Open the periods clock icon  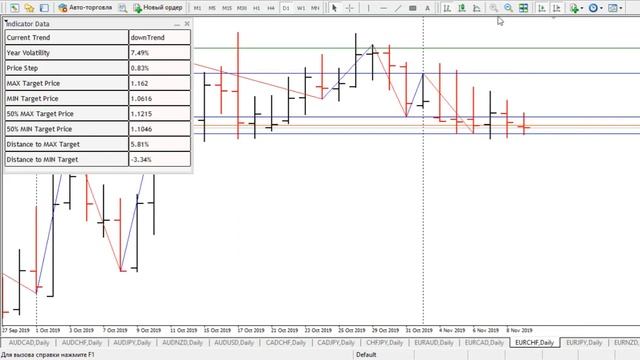coord(593,8)
